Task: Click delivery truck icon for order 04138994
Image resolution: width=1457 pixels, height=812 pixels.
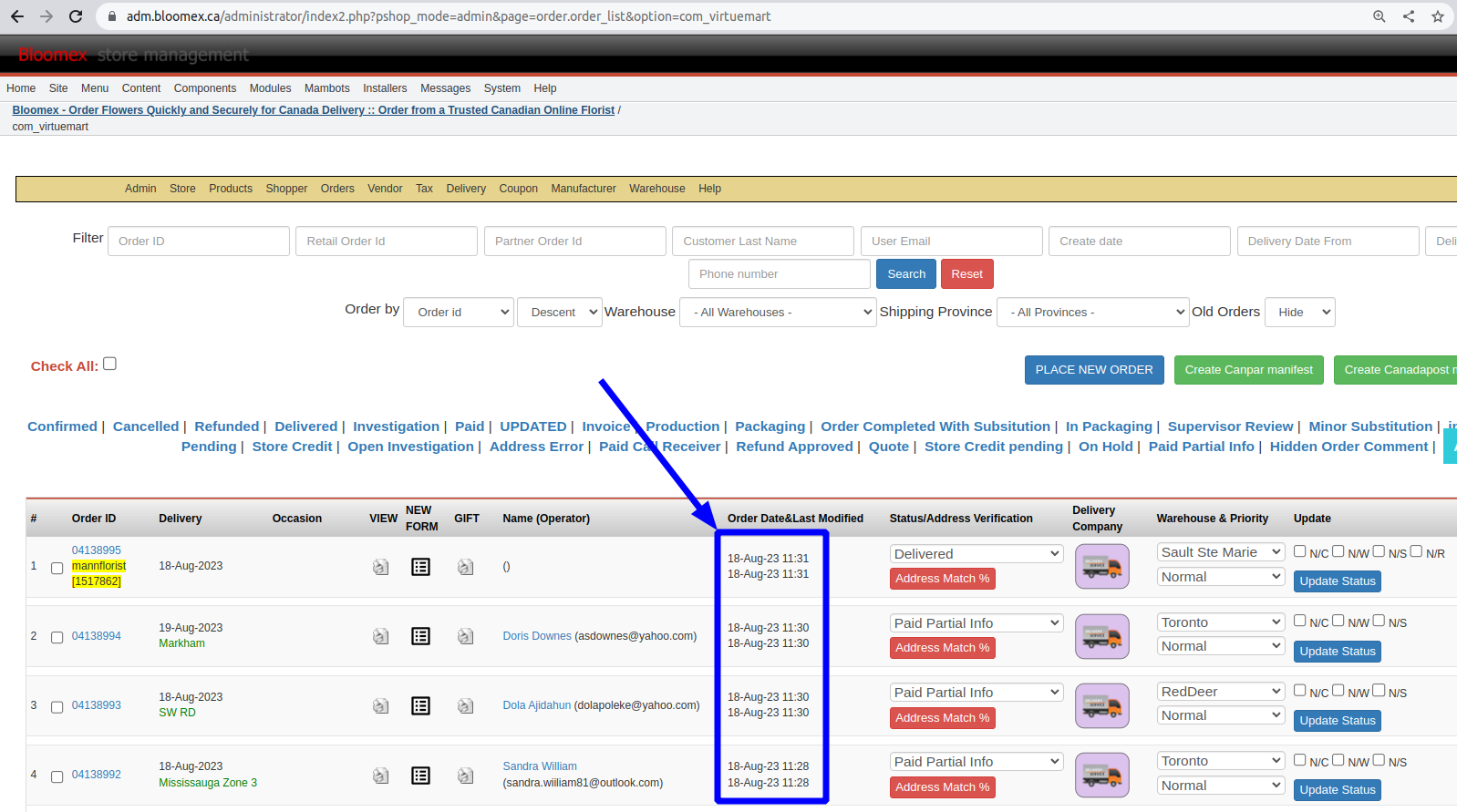Action: pos(1102,636)
